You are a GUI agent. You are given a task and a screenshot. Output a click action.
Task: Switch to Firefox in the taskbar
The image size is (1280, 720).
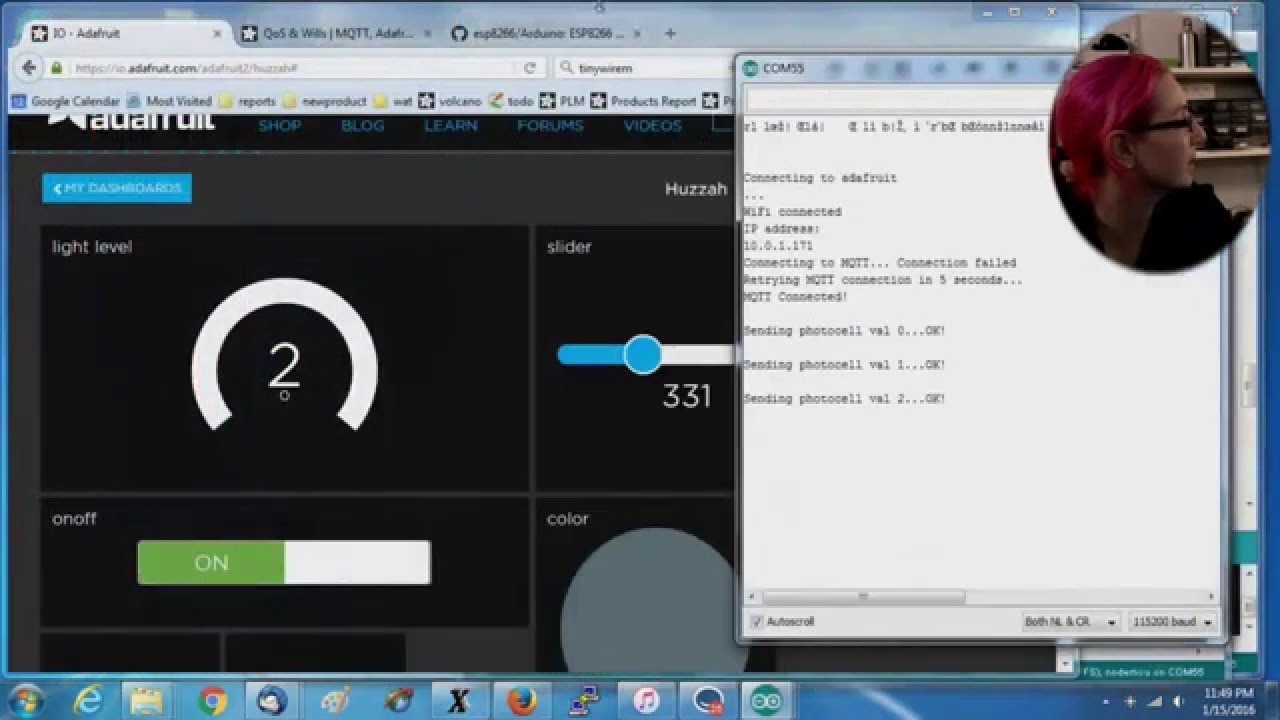coord(520,700)
